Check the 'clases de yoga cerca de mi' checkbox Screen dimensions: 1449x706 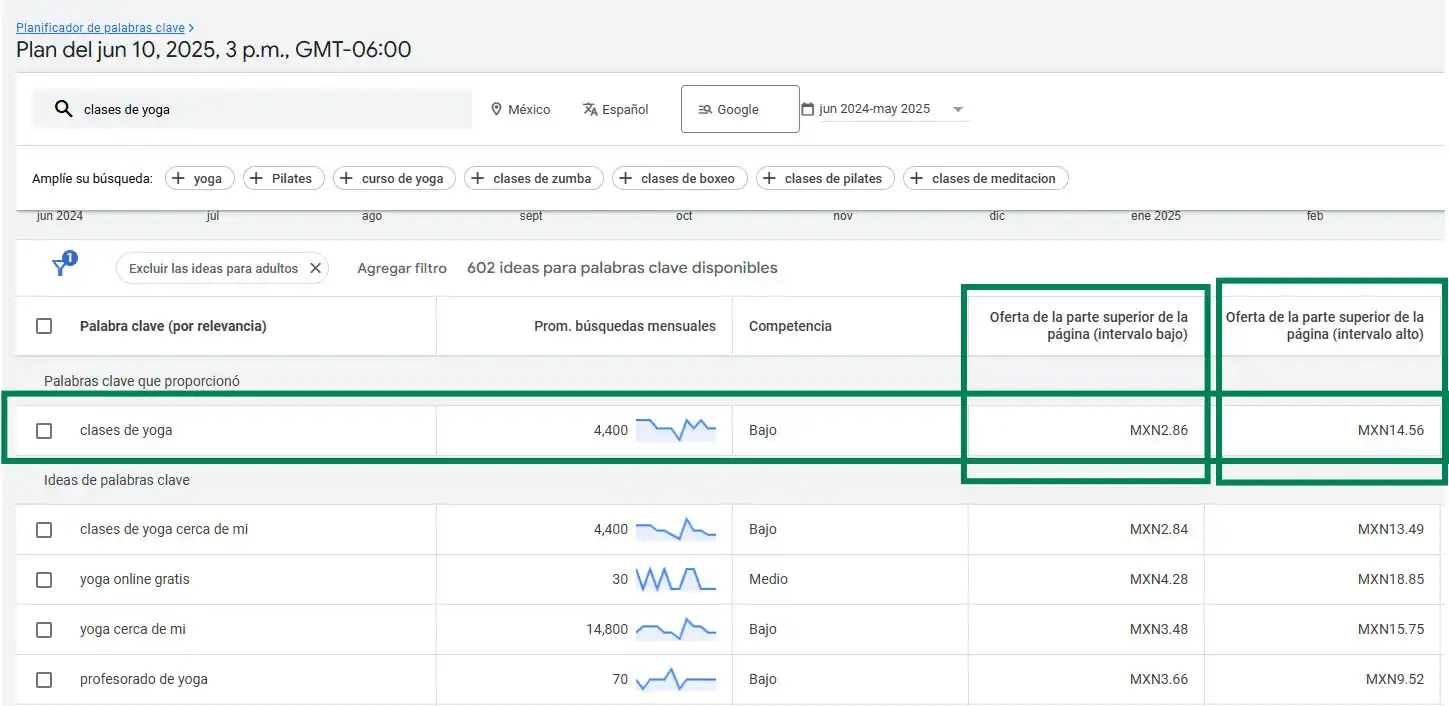[44, 529]
